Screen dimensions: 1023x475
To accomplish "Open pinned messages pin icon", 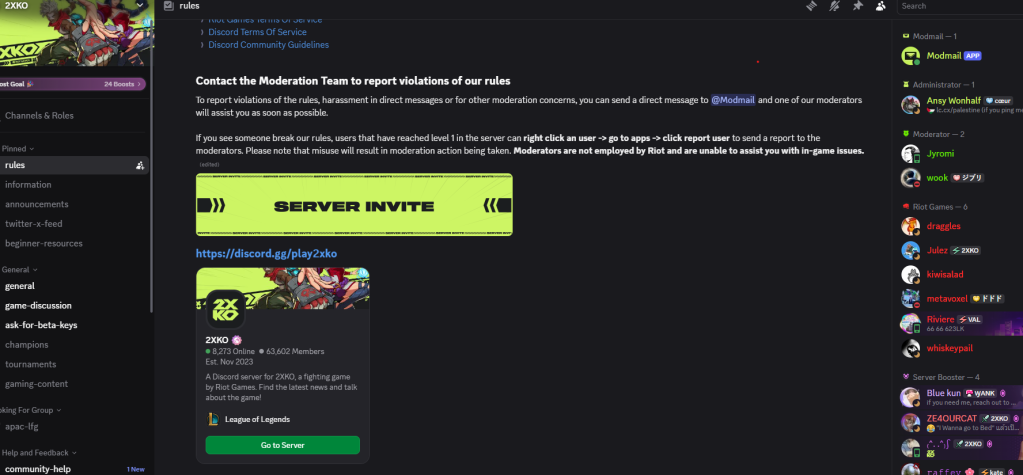I will (x=858, y=6).
